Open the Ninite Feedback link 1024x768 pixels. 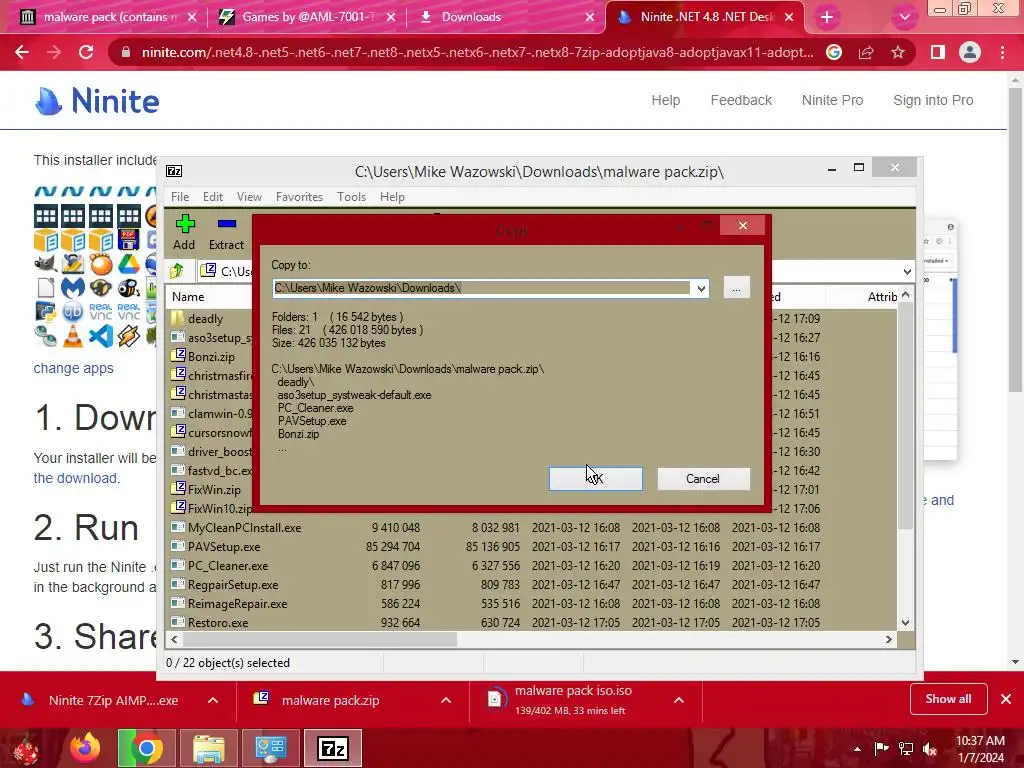pyautogui.click(x=741, y=100)
